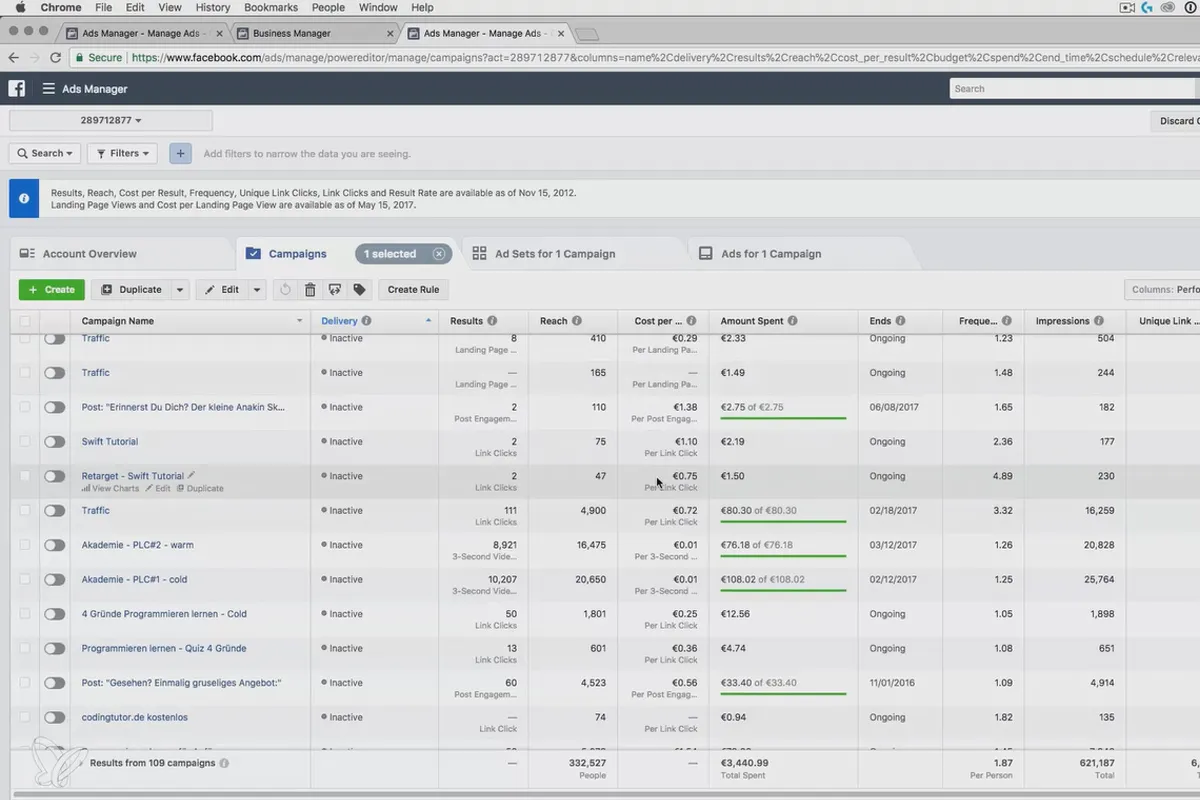Viewport: 1200px width, 800px height.
Task: Enable the Akademie - PLC#2 - warm switch
Action: [x=54, y=545]
